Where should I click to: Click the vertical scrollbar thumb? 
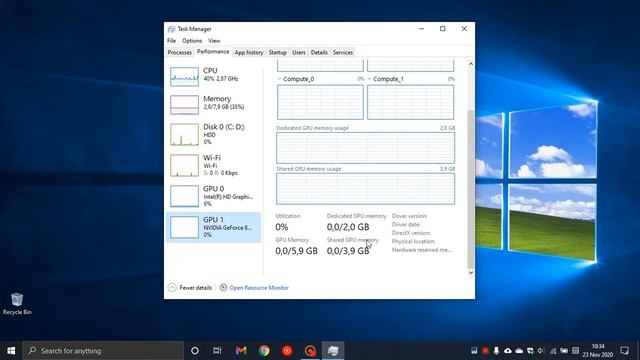click(471, 189)
